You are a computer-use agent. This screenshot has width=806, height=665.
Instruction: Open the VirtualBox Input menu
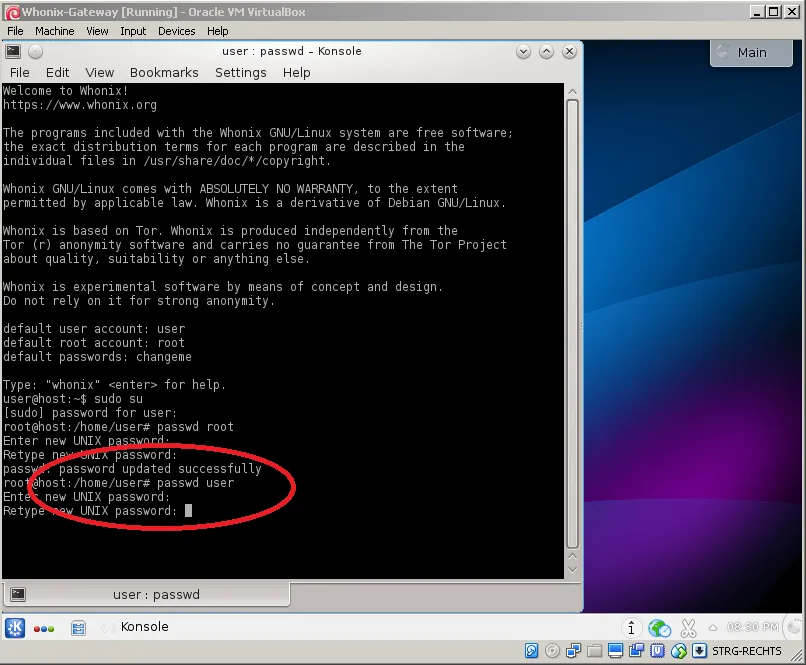tap(133, 31)
